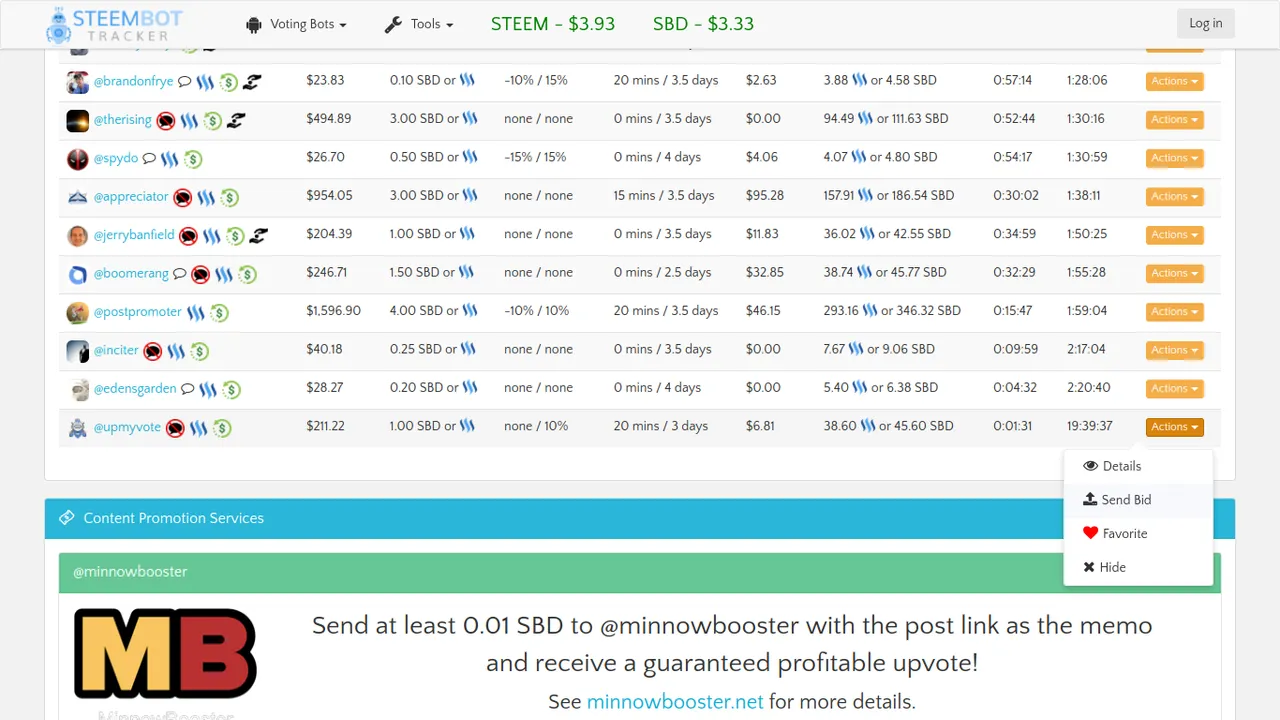Click the Steem icon in the @brandonfrye row
Image resolution: width=1280 pixels, height=720 pixels.
(x=205, y=82)
